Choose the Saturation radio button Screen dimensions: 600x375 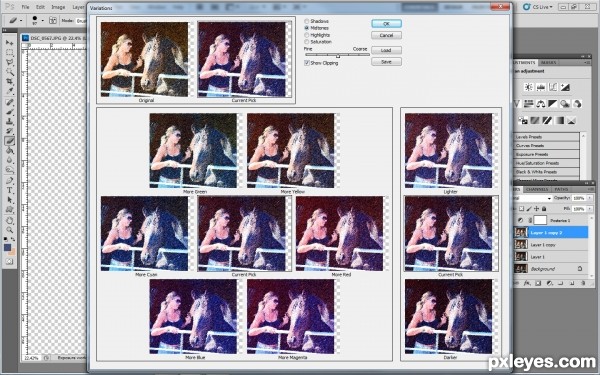307,42
